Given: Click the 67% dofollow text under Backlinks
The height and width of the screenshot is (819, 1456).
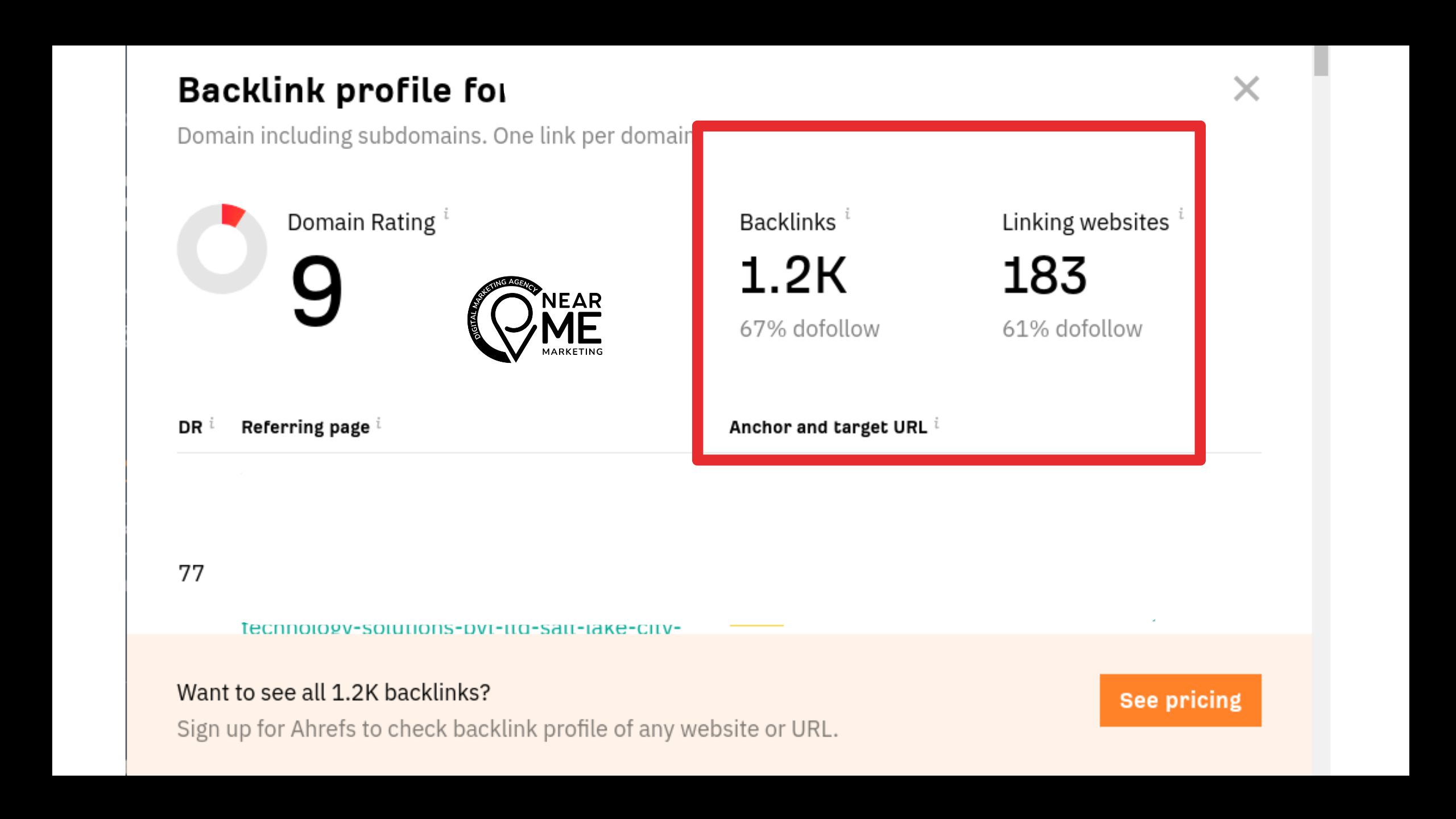Looking at the screenshot, I should [x=809, y=329].
